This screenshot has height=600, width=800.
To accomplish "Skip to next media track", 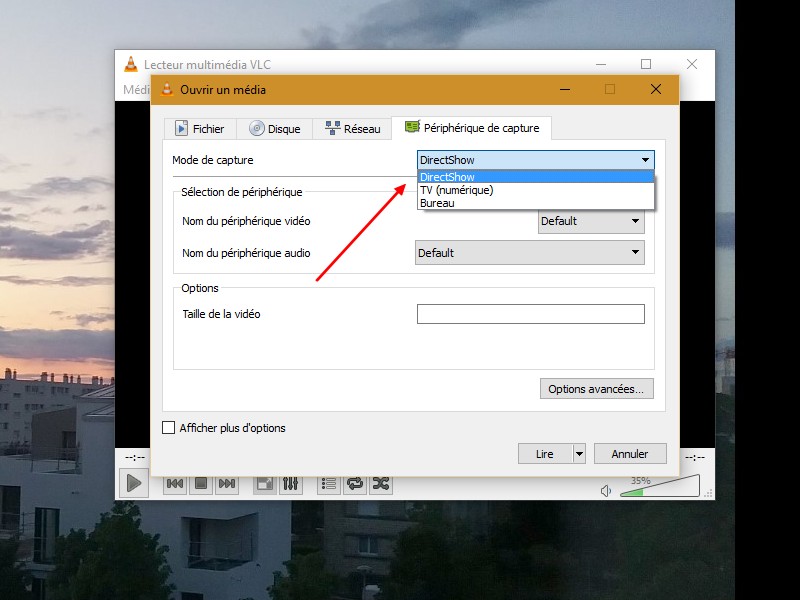I will tap(227, 484).
